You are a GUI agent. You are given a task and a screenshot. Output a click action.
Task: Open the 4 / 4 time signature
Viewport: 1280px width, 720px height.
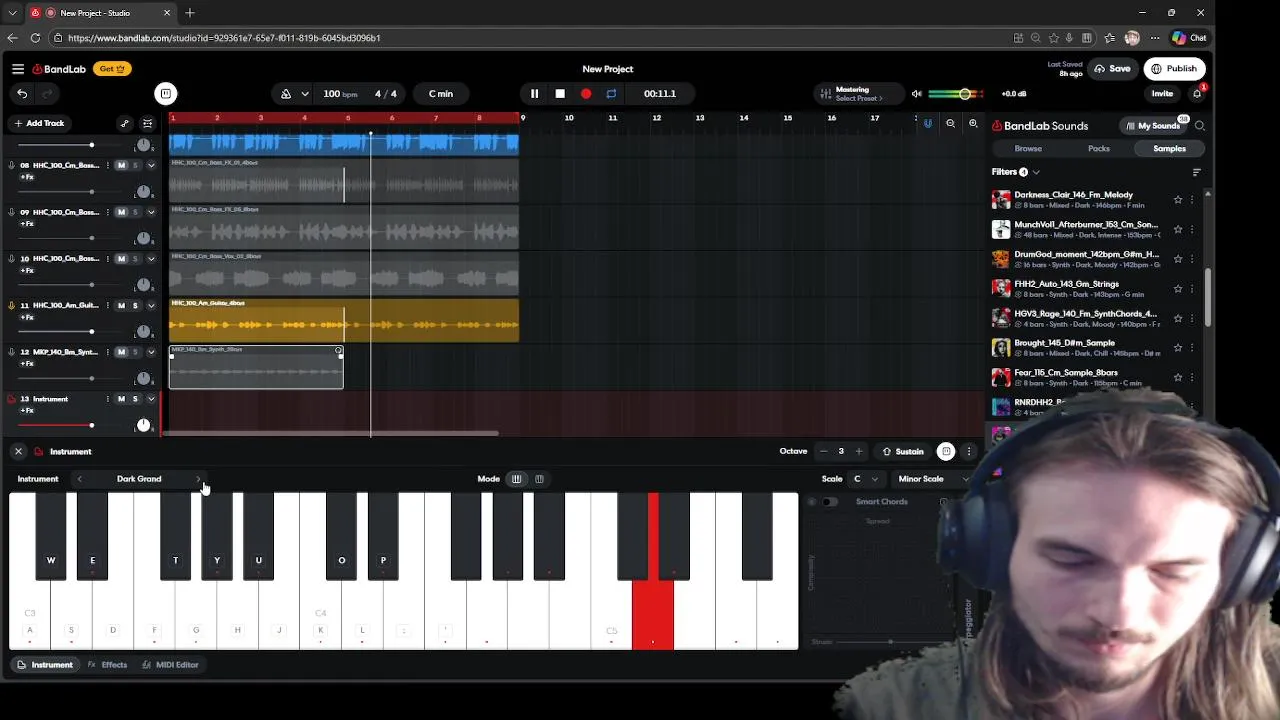386,94
